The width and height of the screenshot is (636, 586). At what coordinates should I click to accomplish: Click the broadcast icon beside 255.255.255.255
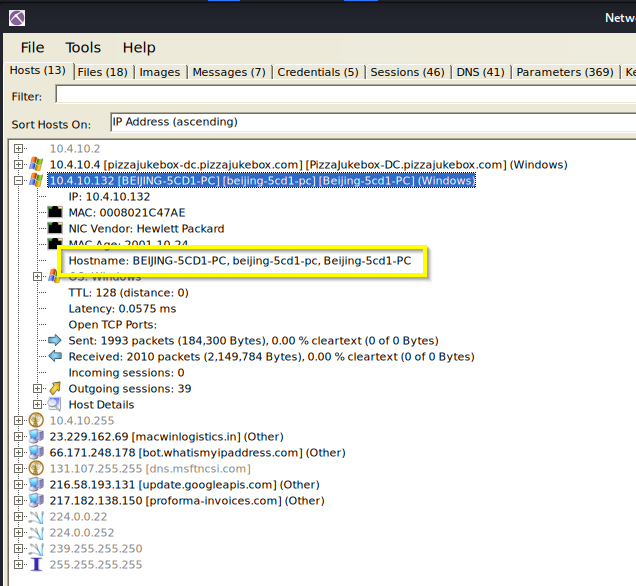[35, 565]
